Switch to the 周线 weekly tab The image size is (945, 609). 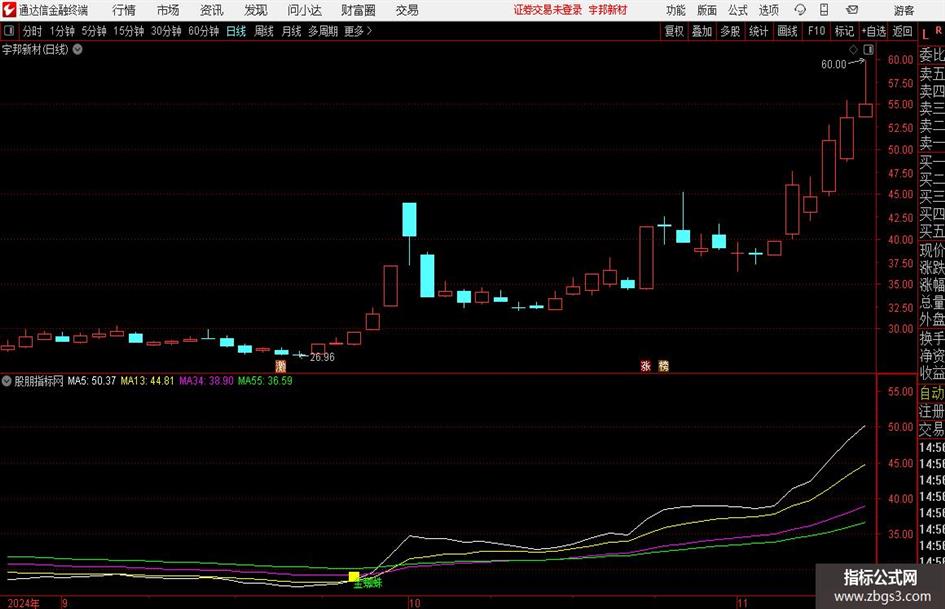click(x=264, y=31)
